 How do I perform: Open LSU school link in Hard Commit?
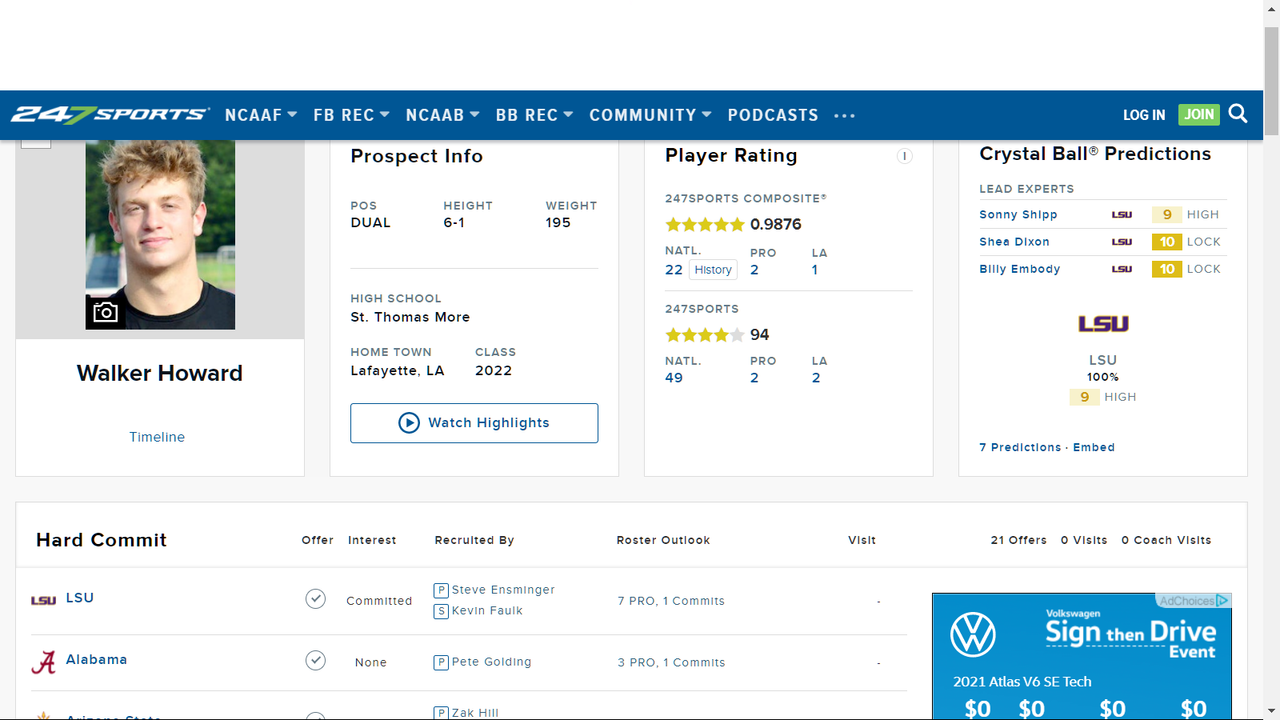click(x=80, y=598)
